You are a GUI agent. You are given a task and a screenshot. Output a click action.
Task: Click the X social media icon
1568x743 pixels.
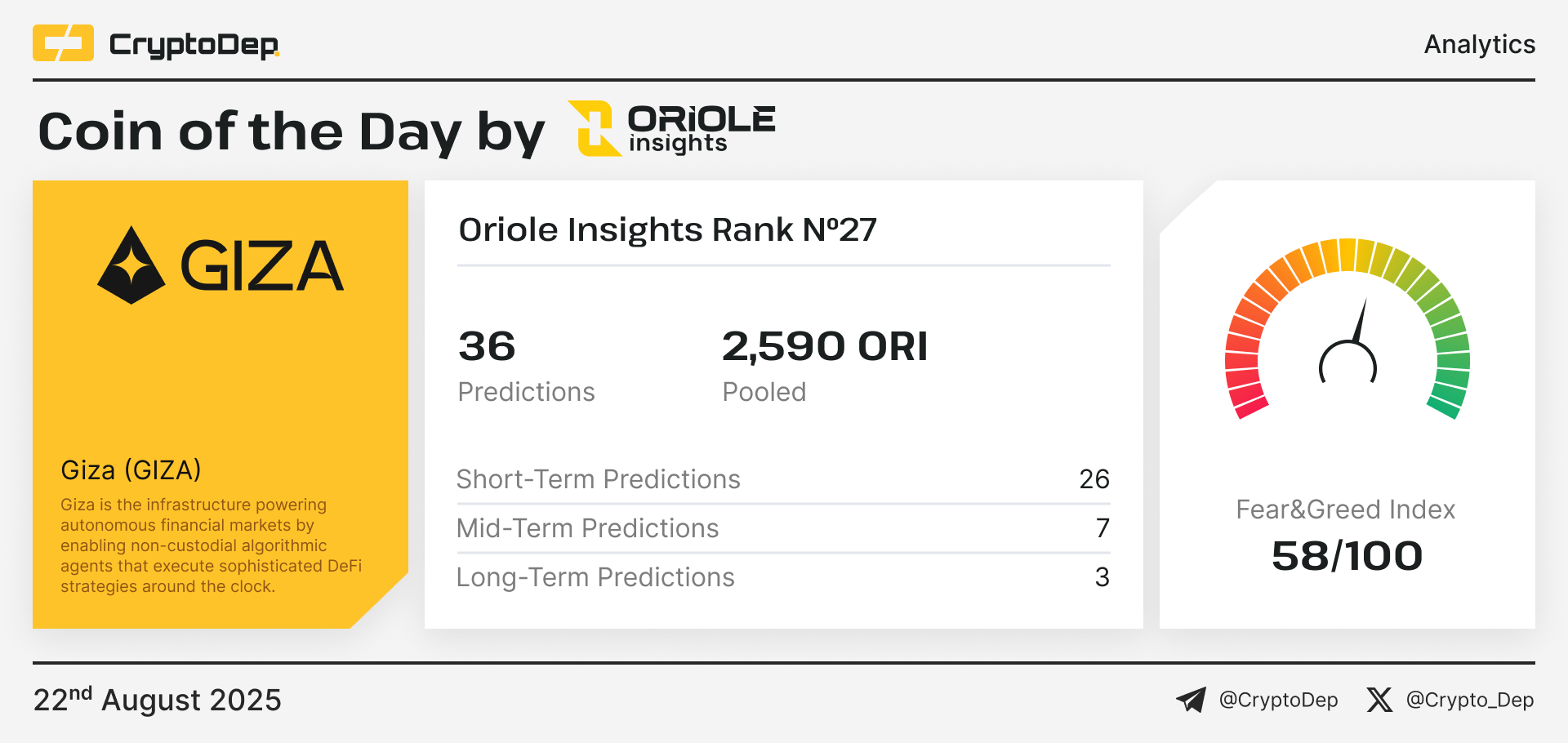click(1379, 700)
